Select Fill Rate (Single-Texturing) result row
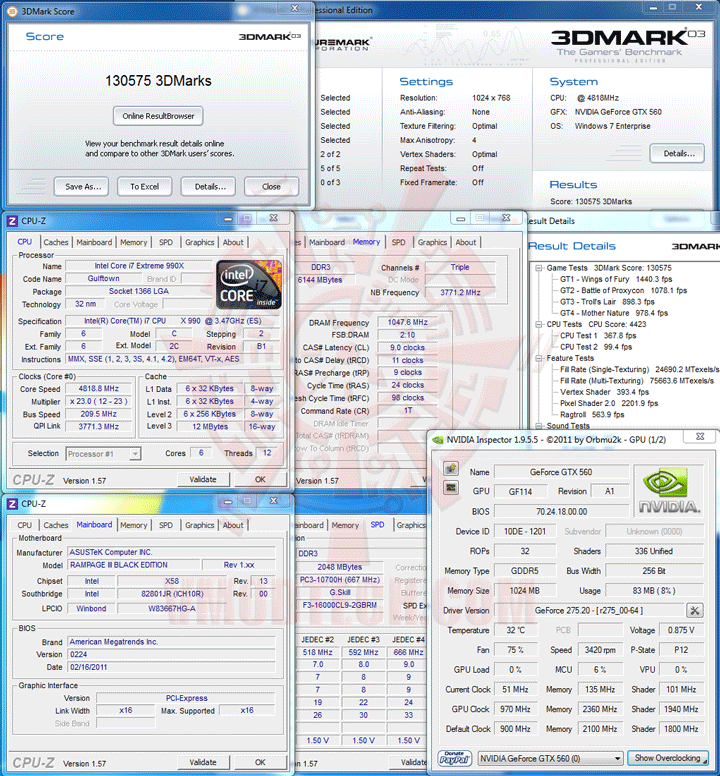This screenshot has width=720, height=776. (x=639, y=370)
